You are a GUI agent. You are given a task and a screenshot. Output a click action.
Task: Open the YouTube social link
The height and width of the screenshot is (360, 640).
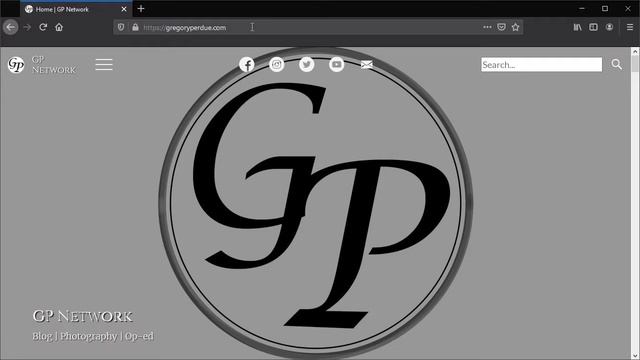tap(337, 64)
